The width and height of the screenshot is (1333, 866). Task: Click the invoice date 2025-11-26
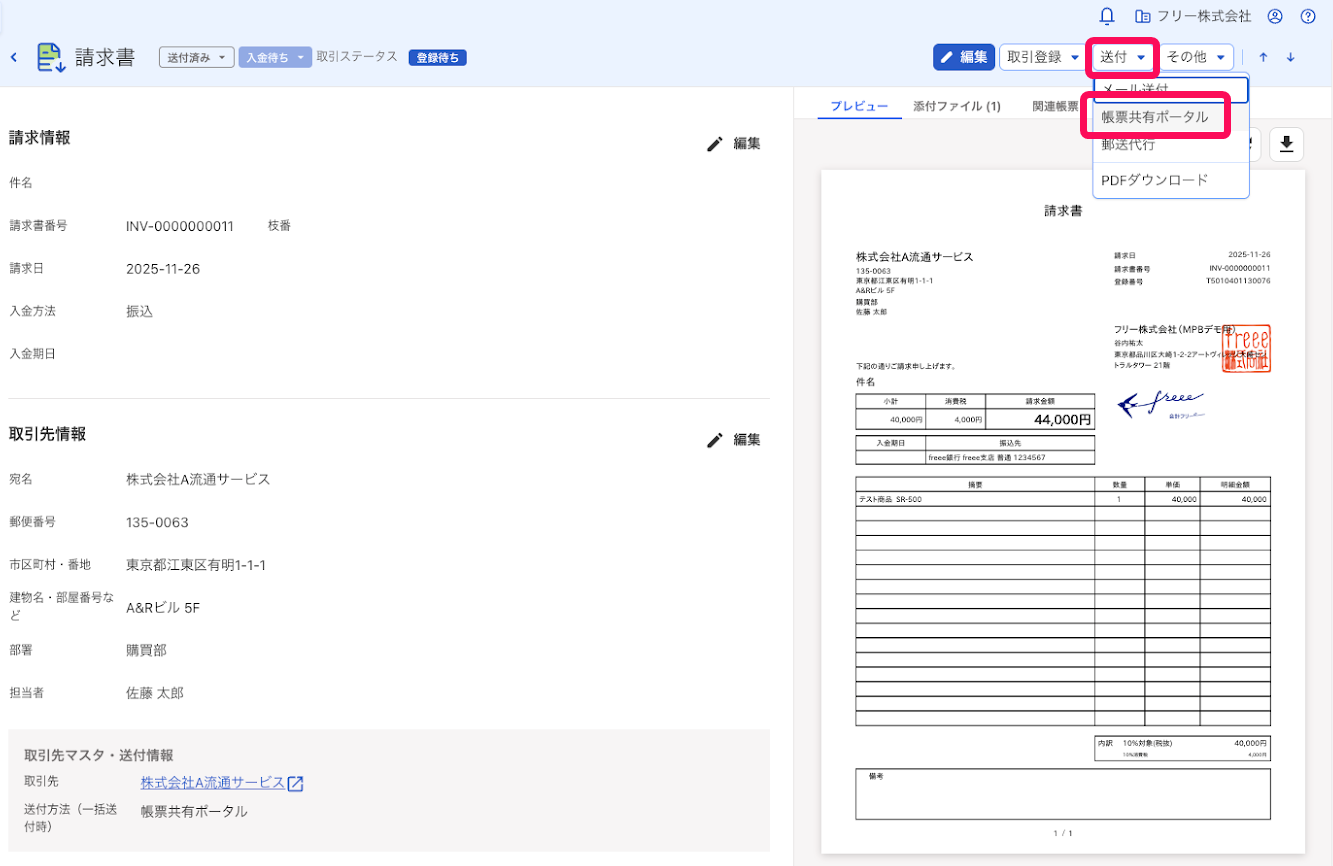pyautogui.click(x=163, y=269)
